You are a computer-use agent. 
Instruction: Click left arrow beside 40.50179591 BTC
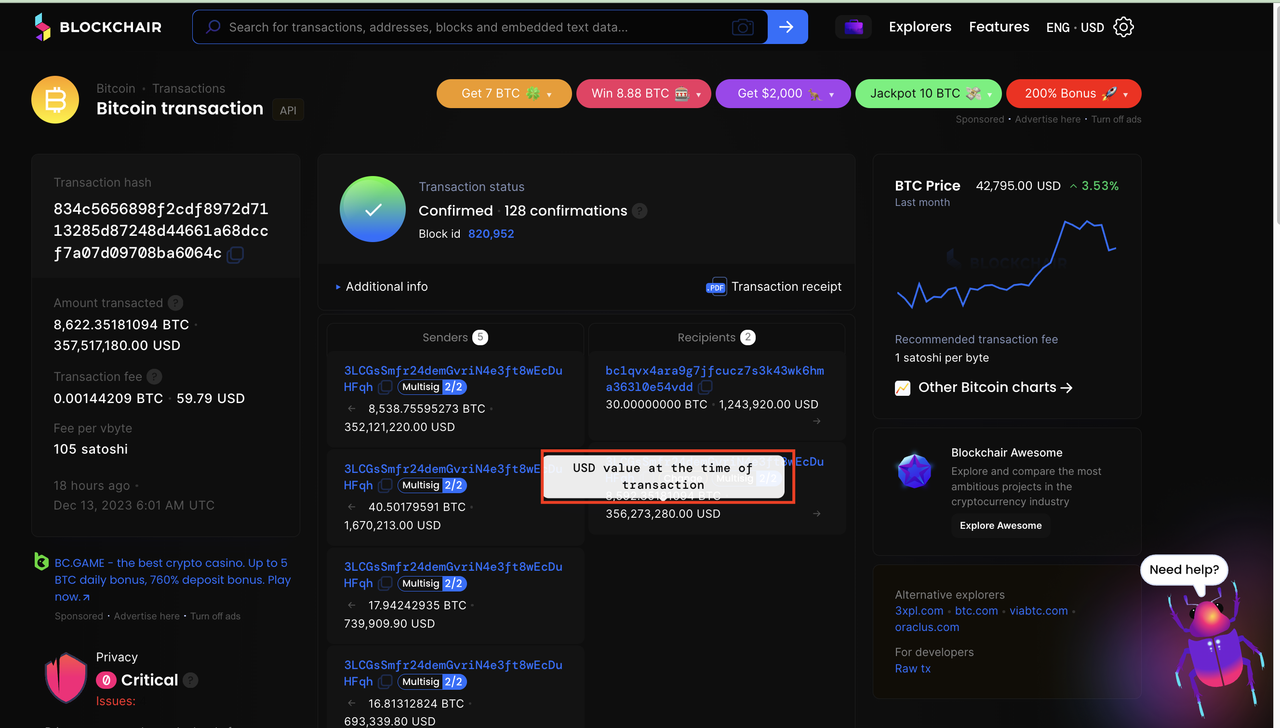click(x=351, y=507)
